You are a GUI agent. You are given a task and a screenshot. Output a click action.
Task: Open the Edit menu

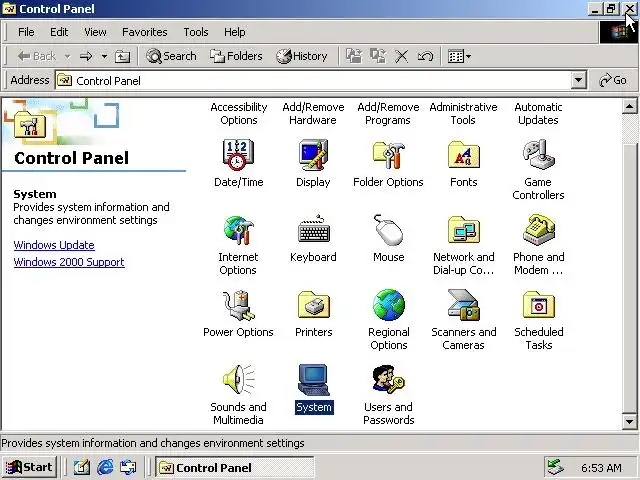[x=59, y=32]
